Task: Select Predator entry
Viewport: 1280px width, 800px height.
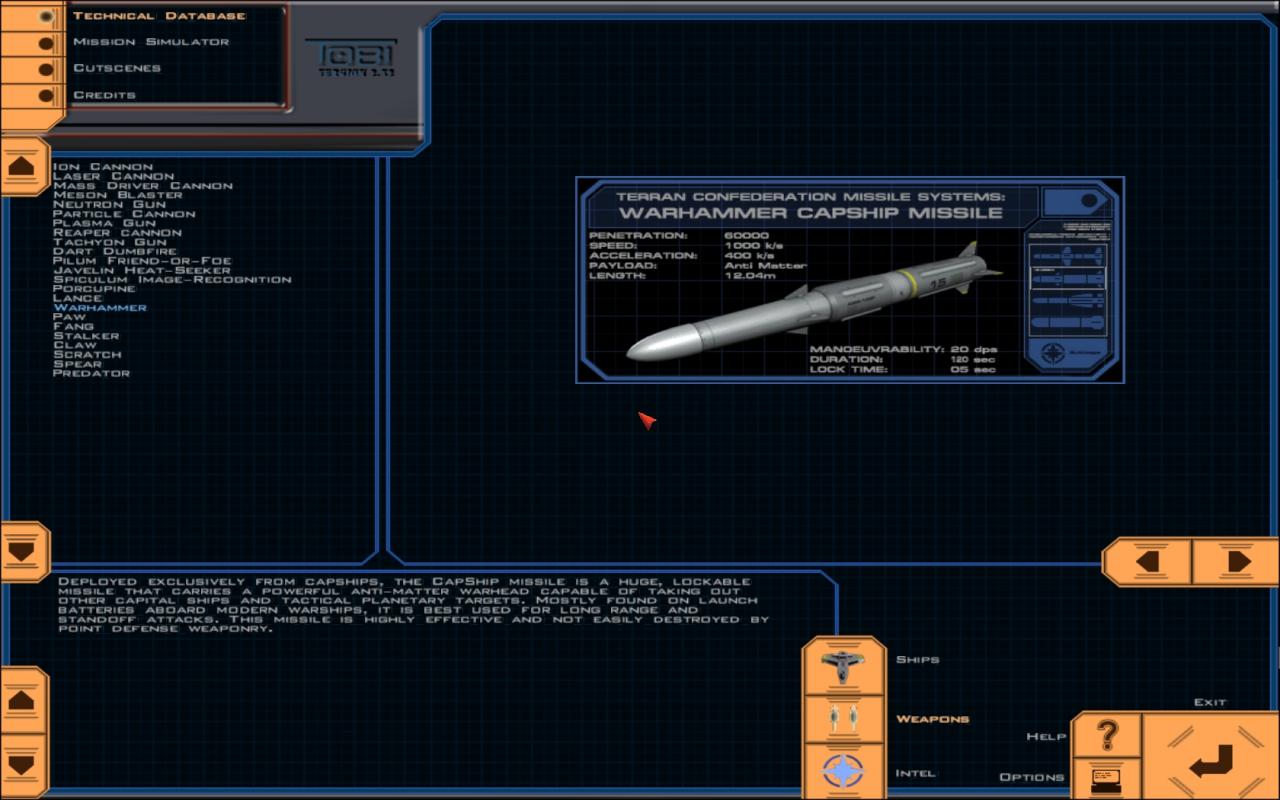Action: (x=91, y=373)
